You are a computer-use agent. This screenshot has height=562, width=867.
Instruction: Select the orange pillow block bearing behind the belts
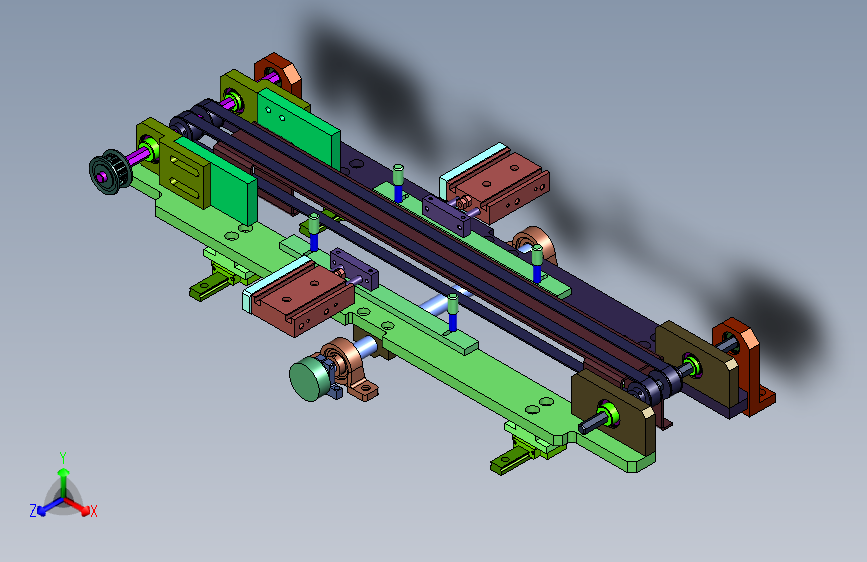point(535,243)
